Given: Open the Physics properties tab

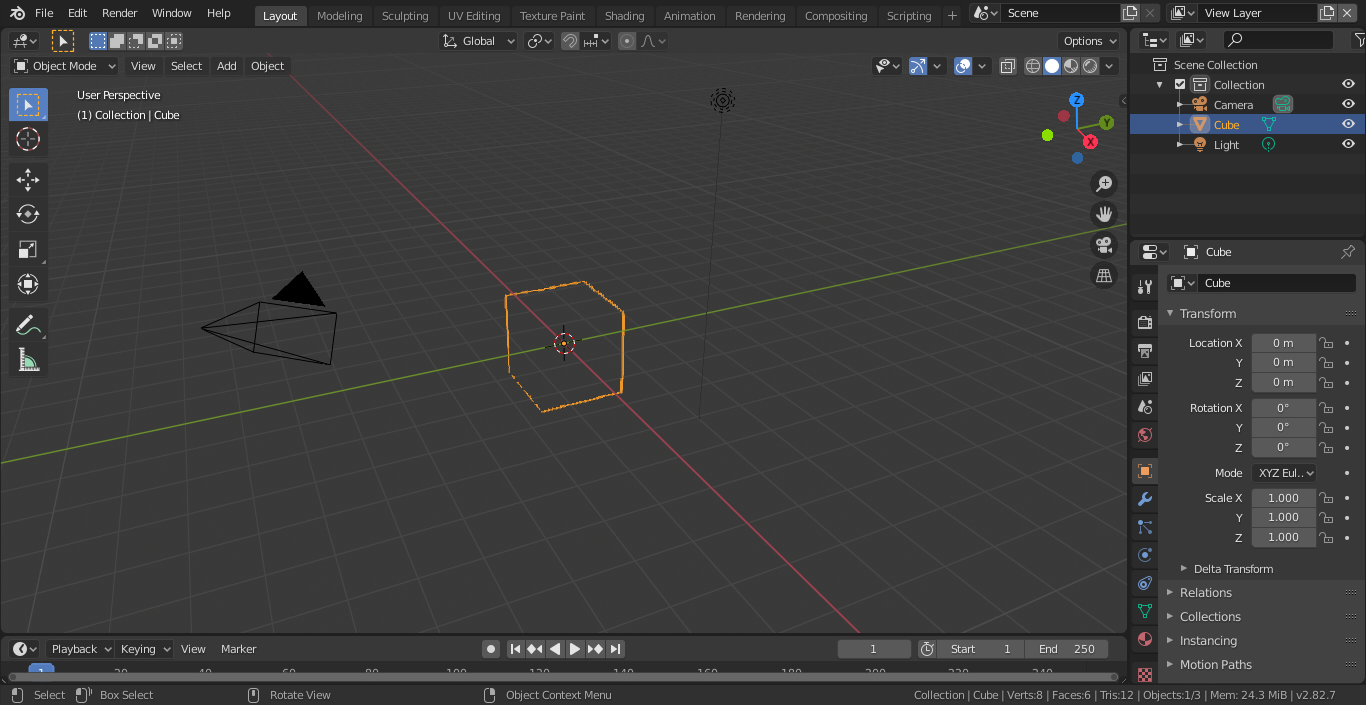Looking at the screenshot, I should click(x=1145, y=555).
